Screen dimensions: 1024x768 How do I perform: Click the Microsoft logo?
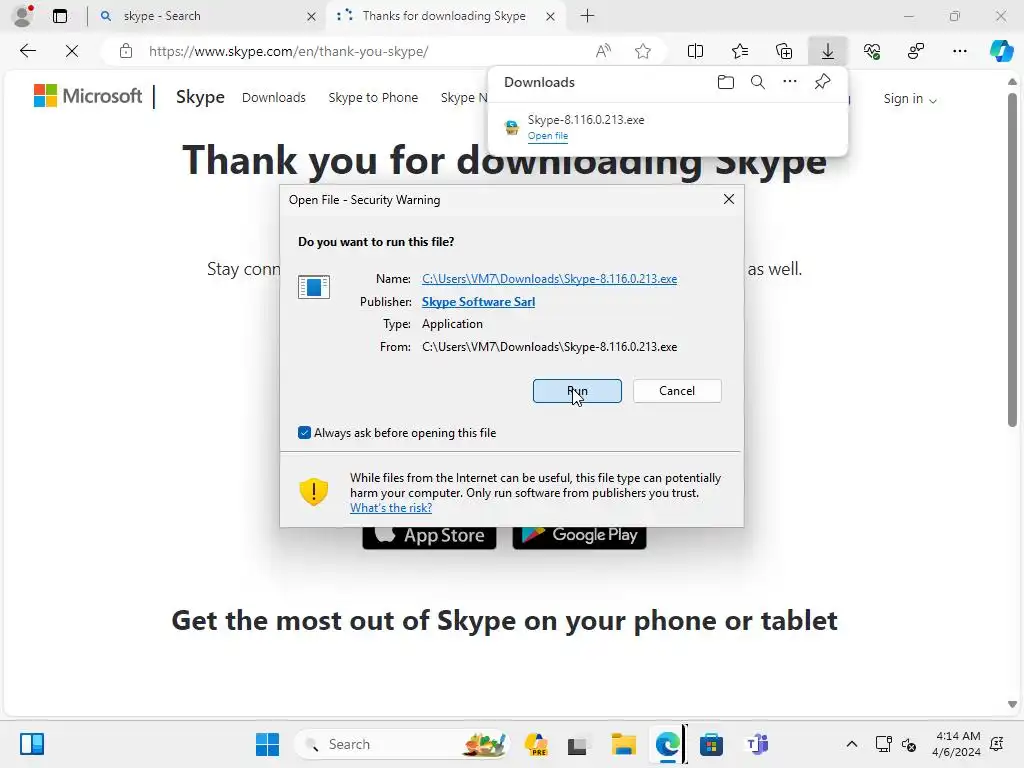click(x=88, y=96)
